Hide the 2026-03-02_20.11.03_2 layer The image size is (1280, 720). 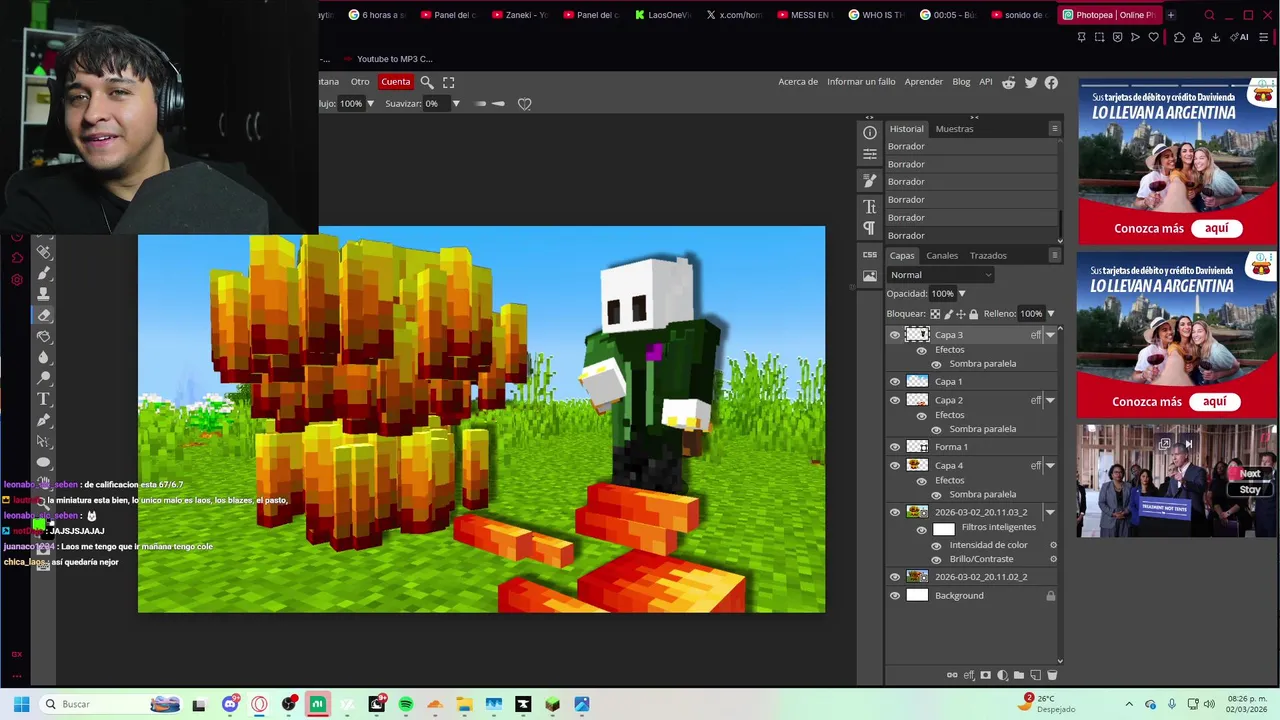click(x=895, y=512)
